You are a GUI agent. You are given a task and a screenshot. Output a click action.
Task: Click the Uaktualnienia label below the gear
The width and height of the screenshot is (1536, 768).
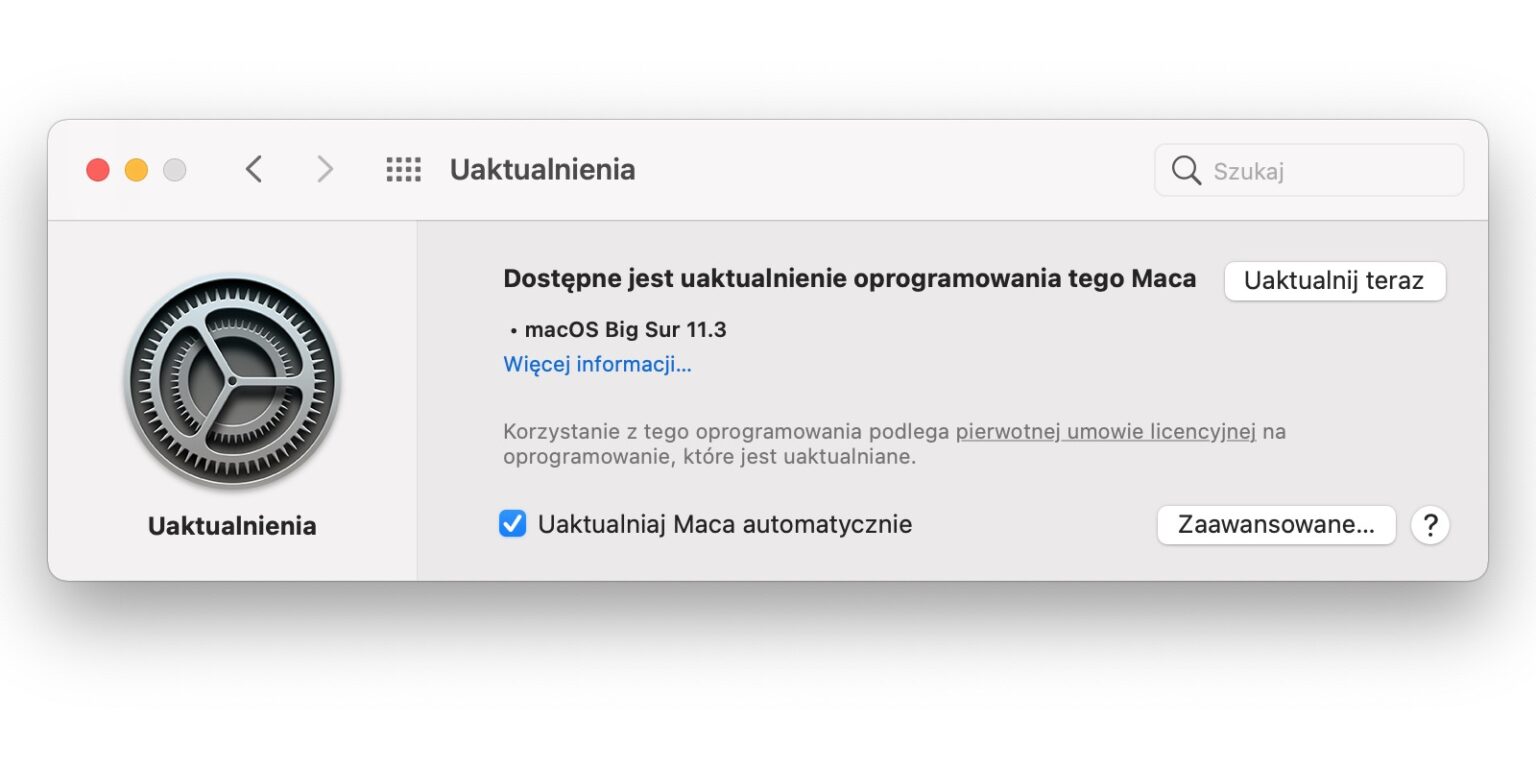pyautogui.click(x=232, y=526)
